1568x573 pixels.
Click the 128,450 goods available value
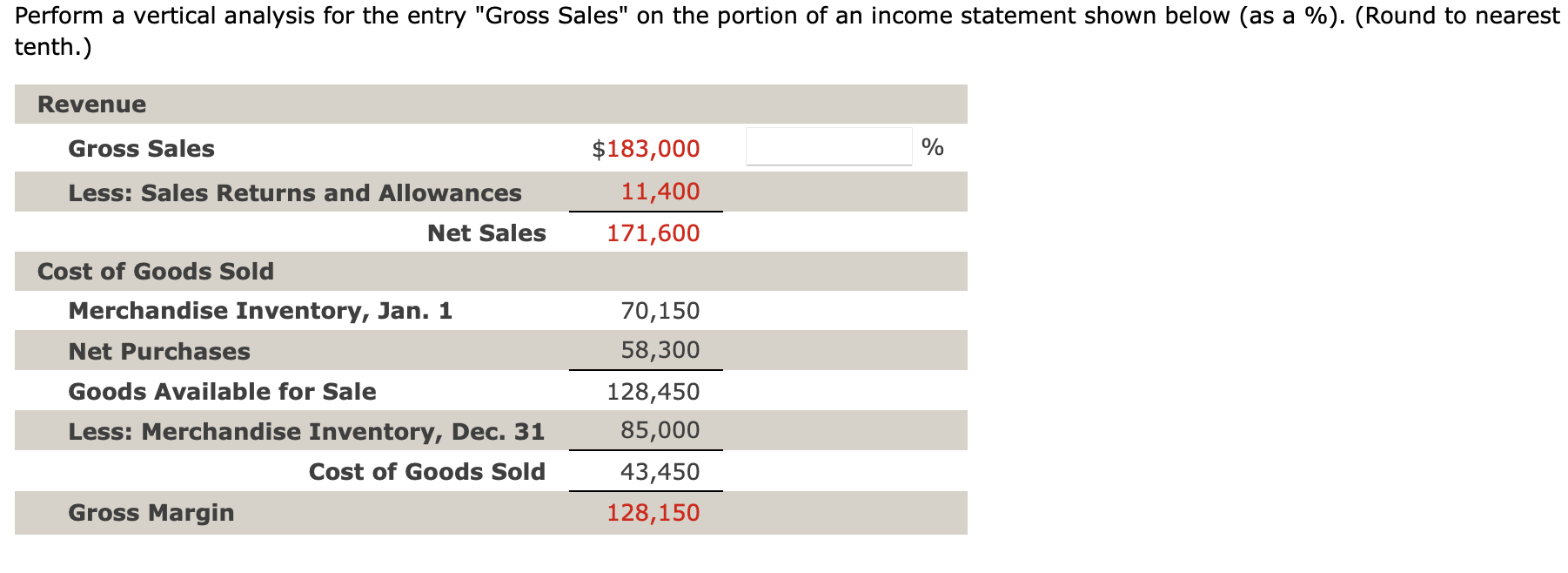(652, 391)
